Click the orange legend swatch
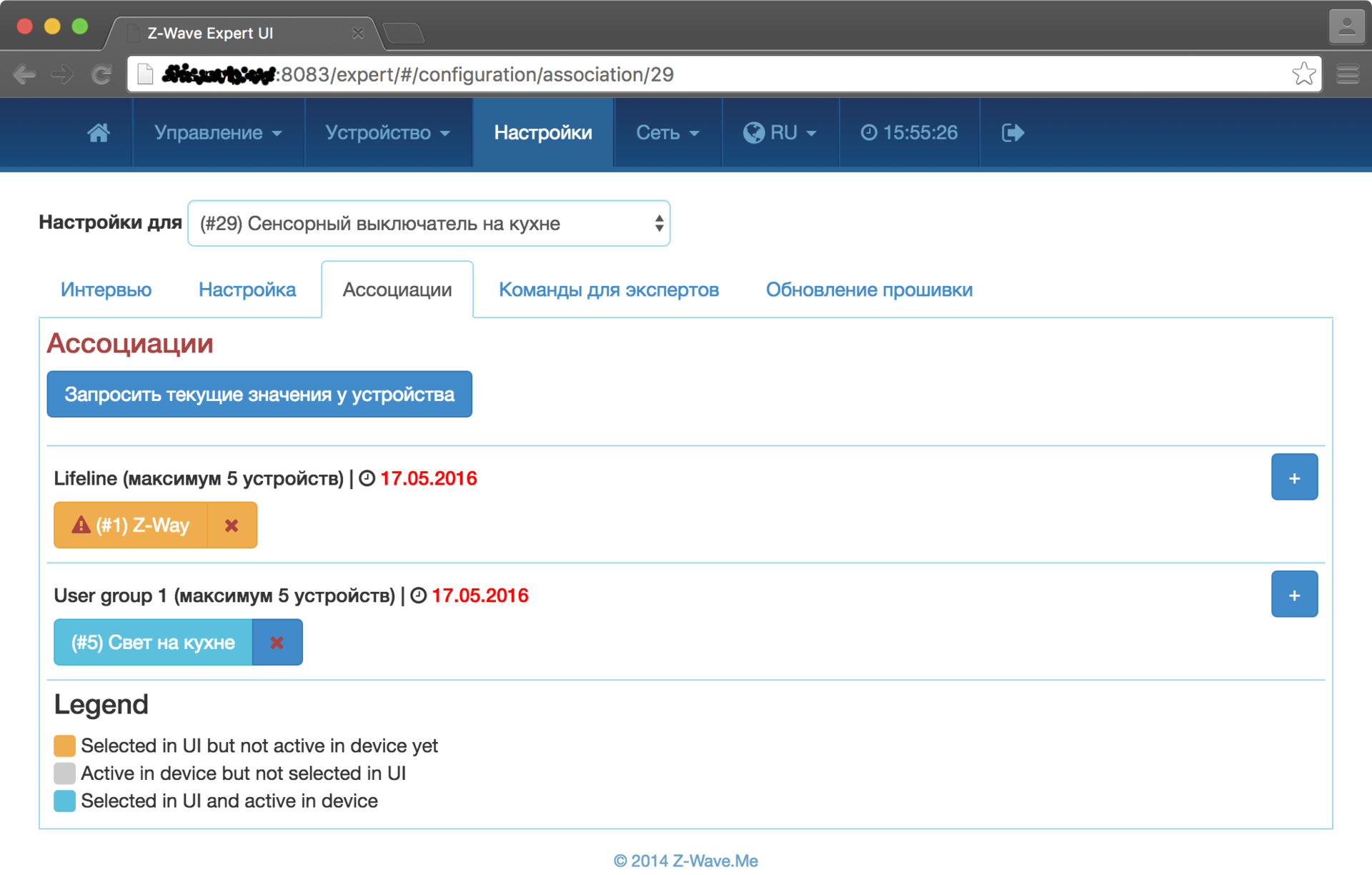Viewport: 1372px width, 875px height. point(64,746)
